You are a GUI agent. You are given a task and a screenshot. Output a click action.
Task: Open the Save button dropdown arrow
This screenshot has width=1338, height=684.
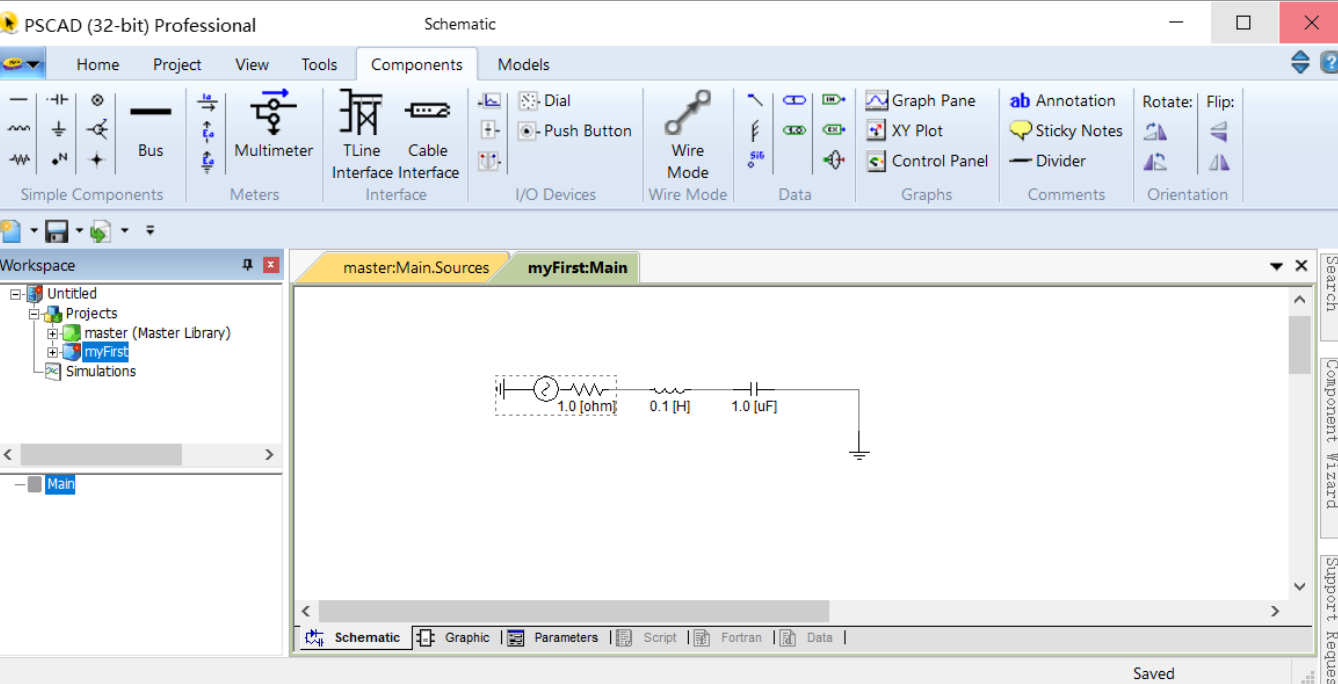pos(79,231)
